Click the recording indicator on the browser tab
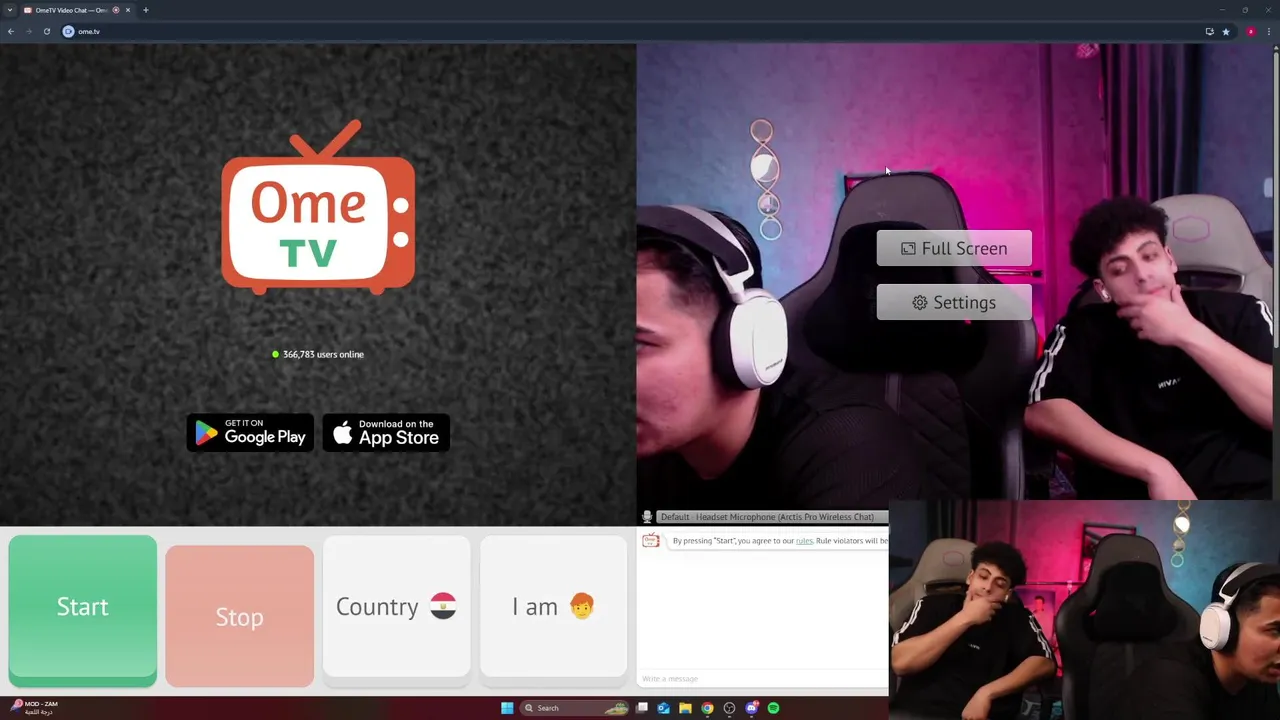The width and height of the screenshot is (1280, 720). point(116,10)
